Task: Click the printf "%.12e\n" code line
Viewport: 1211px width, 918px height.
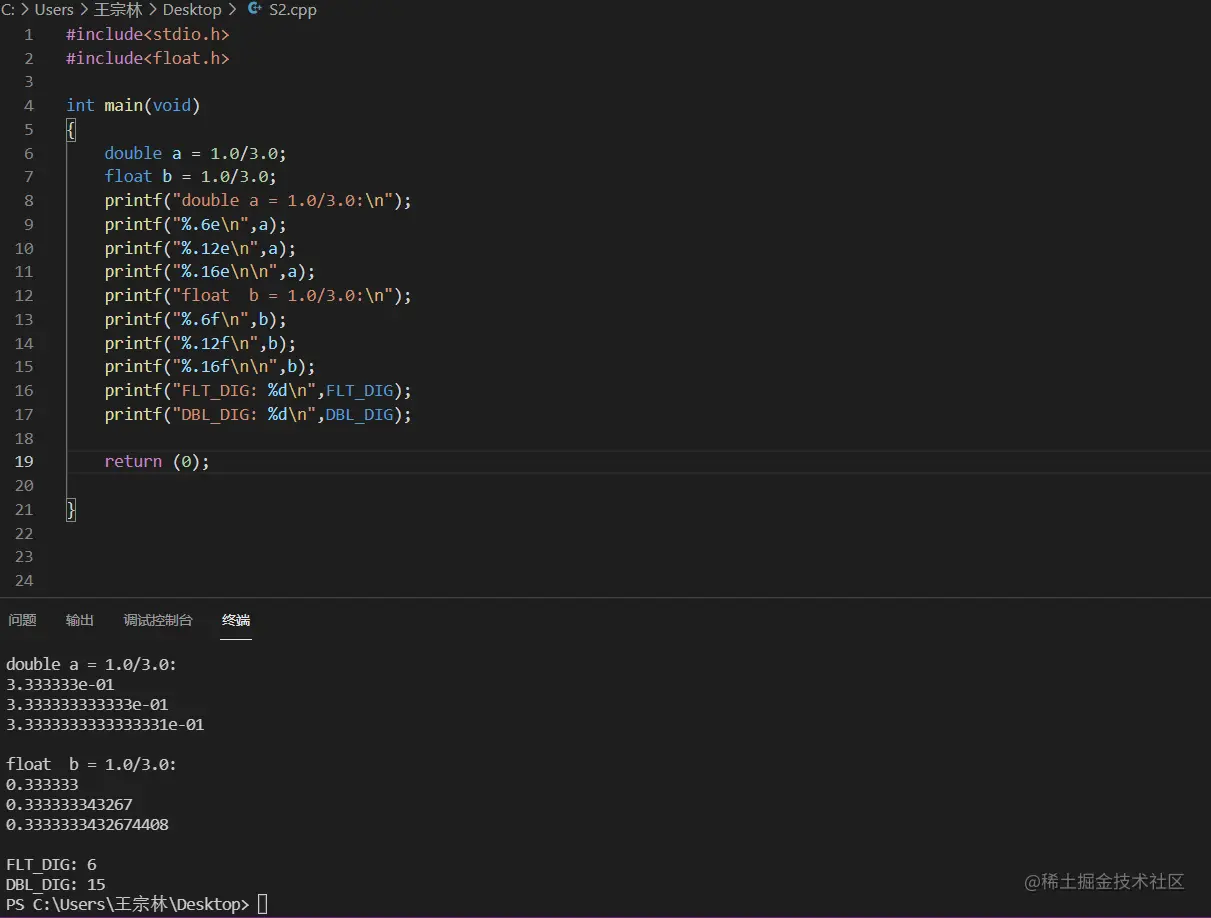Action: [x=200, y=248]
